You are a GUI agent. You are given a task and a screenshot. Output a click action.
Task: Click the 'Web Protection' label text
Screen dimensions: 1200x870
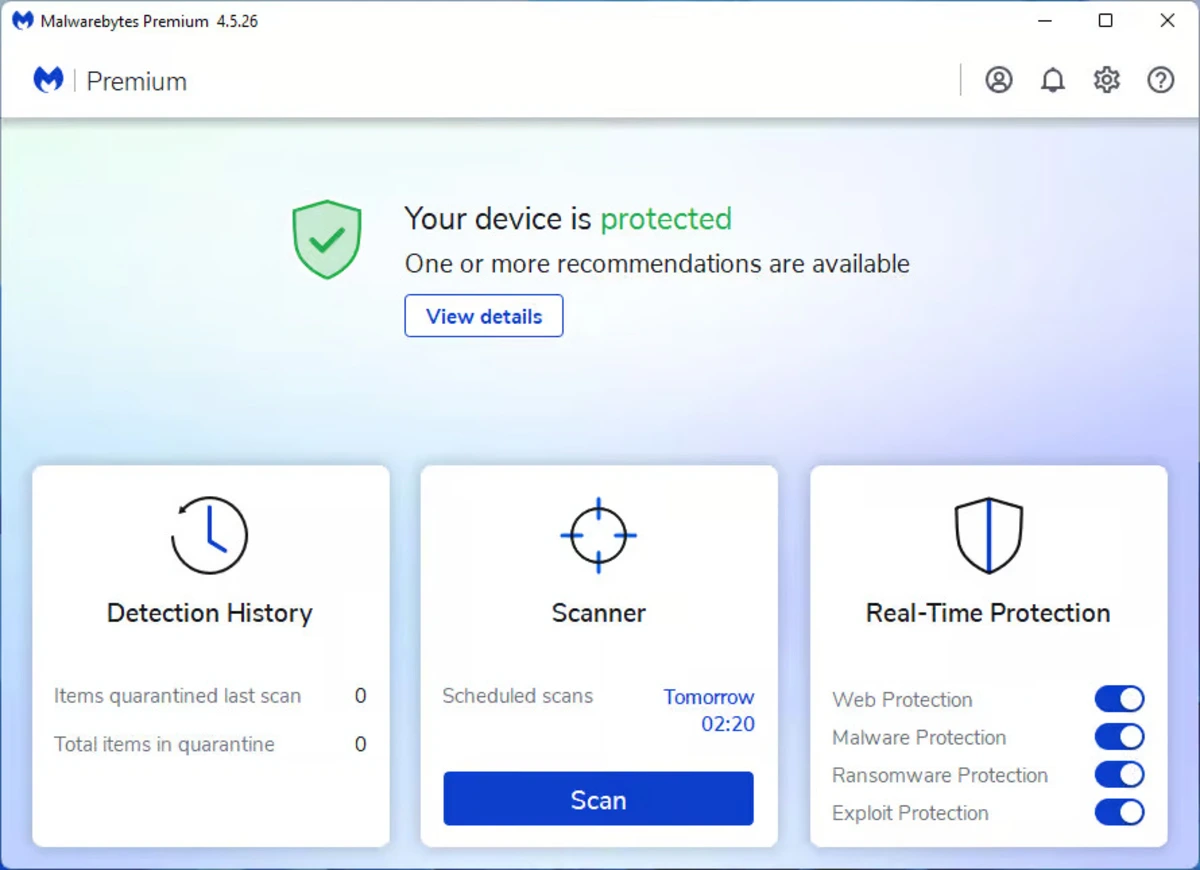click(x=902, y=700)
